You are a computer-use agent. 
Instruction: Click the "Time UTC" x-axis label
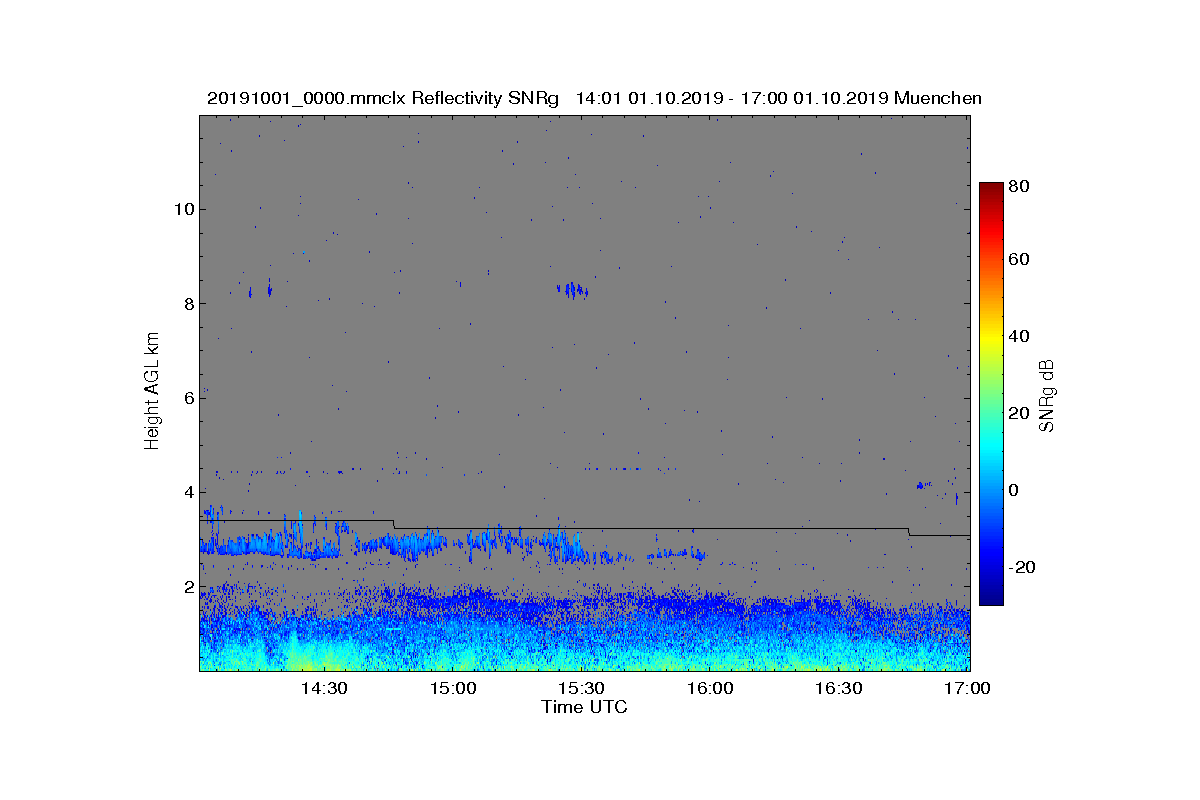[584, 707]
